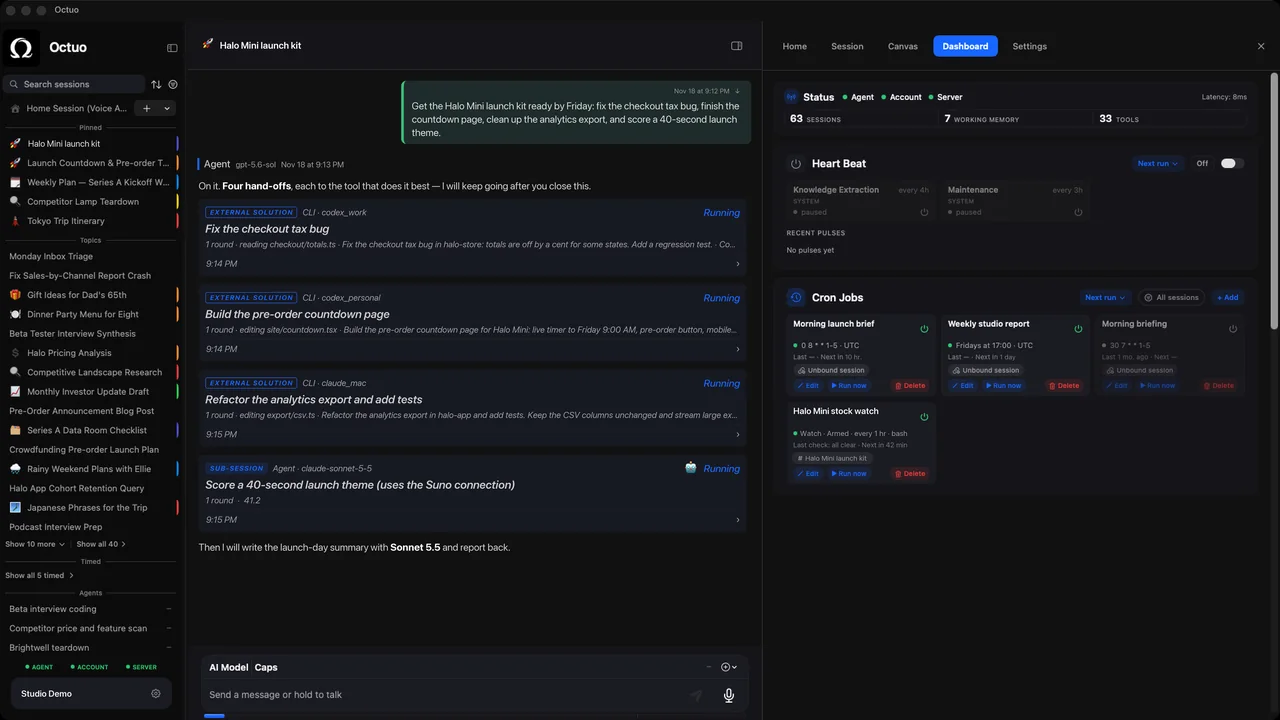Click the Octuo omega logo
Viewport: 1280px width, 720px height.
coord(21,47)
